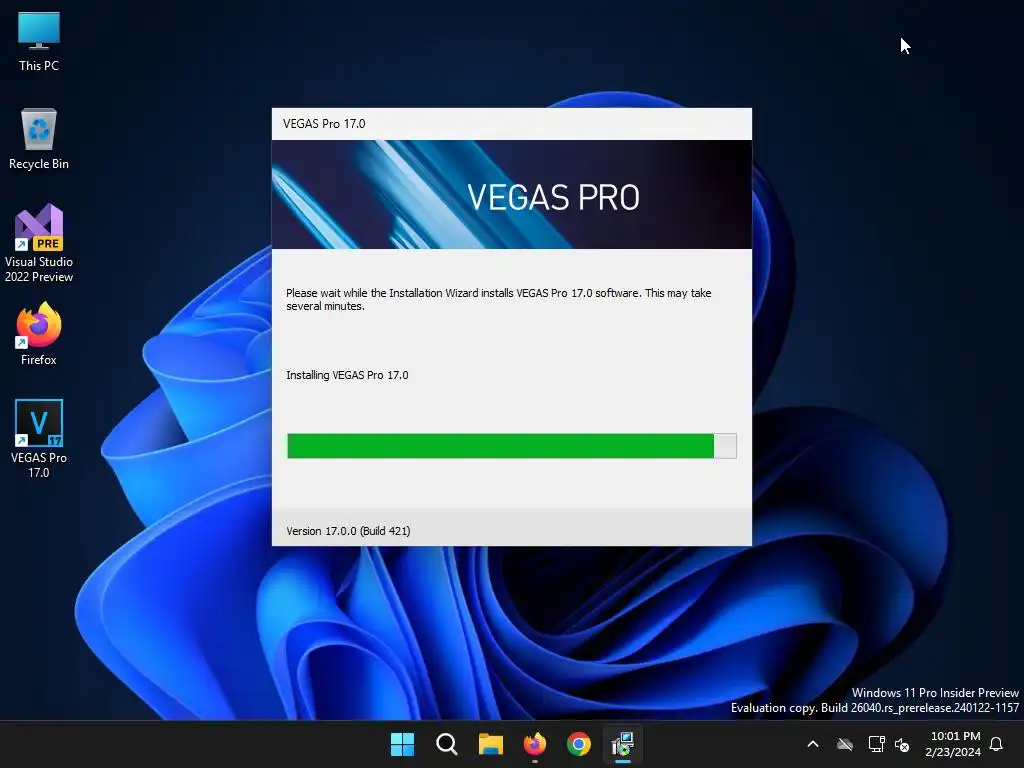1024x768 pixels.
Task: Open This PC desktop icon
Action: pos(39,41)
